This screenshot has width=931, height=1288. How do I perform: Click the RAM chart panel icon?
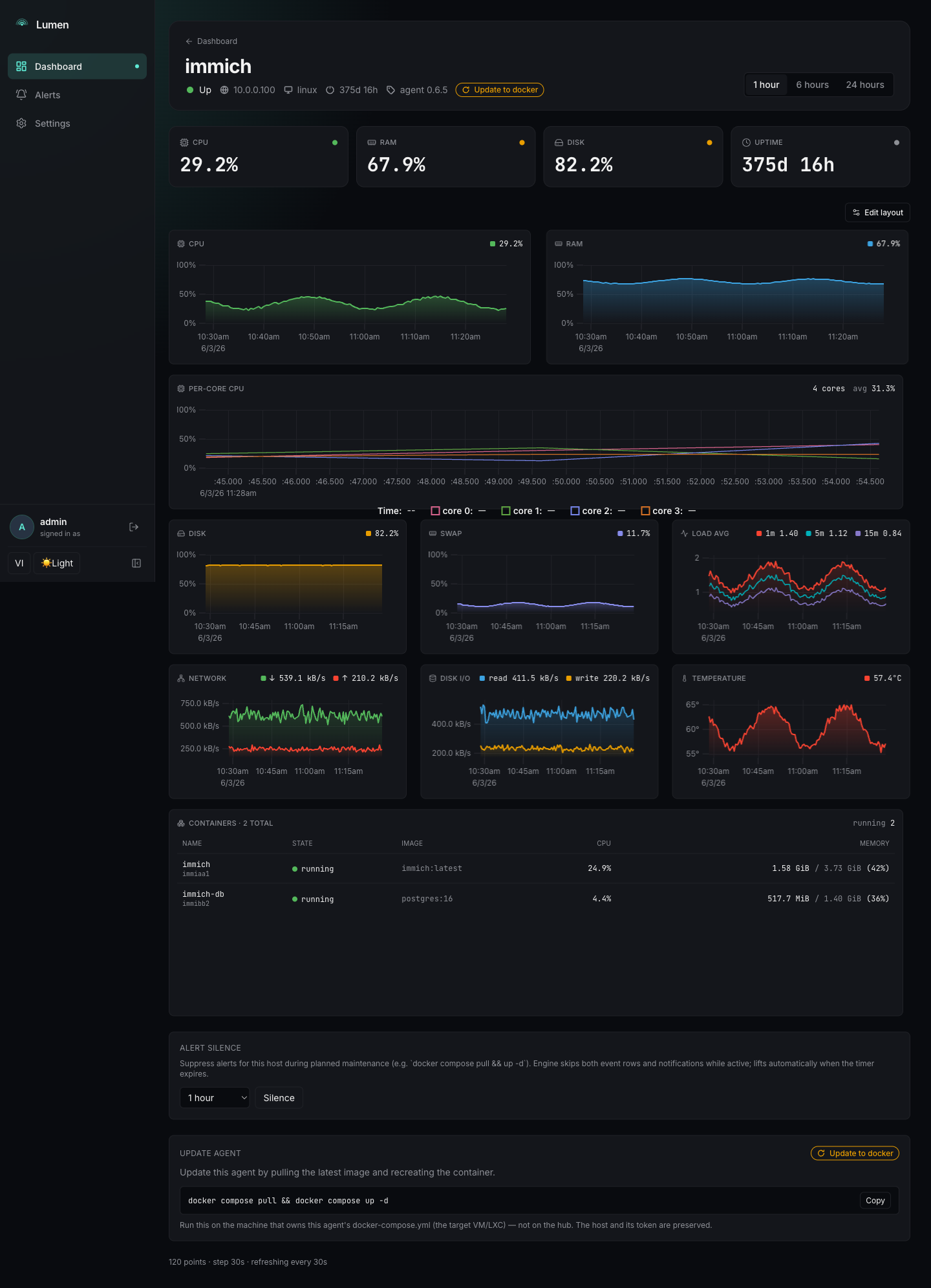pos(559,244)
